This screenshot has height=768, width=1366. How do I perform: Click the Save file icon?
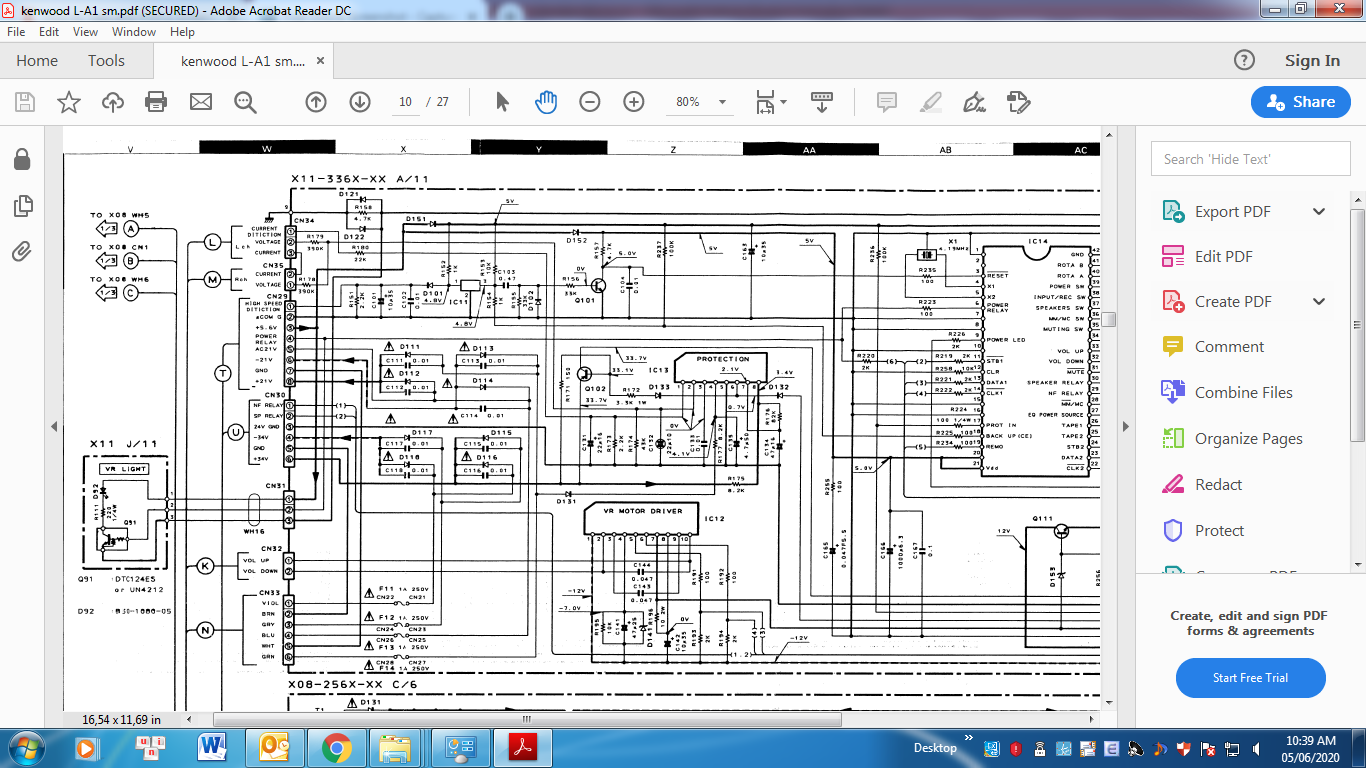tap(24, 102)
